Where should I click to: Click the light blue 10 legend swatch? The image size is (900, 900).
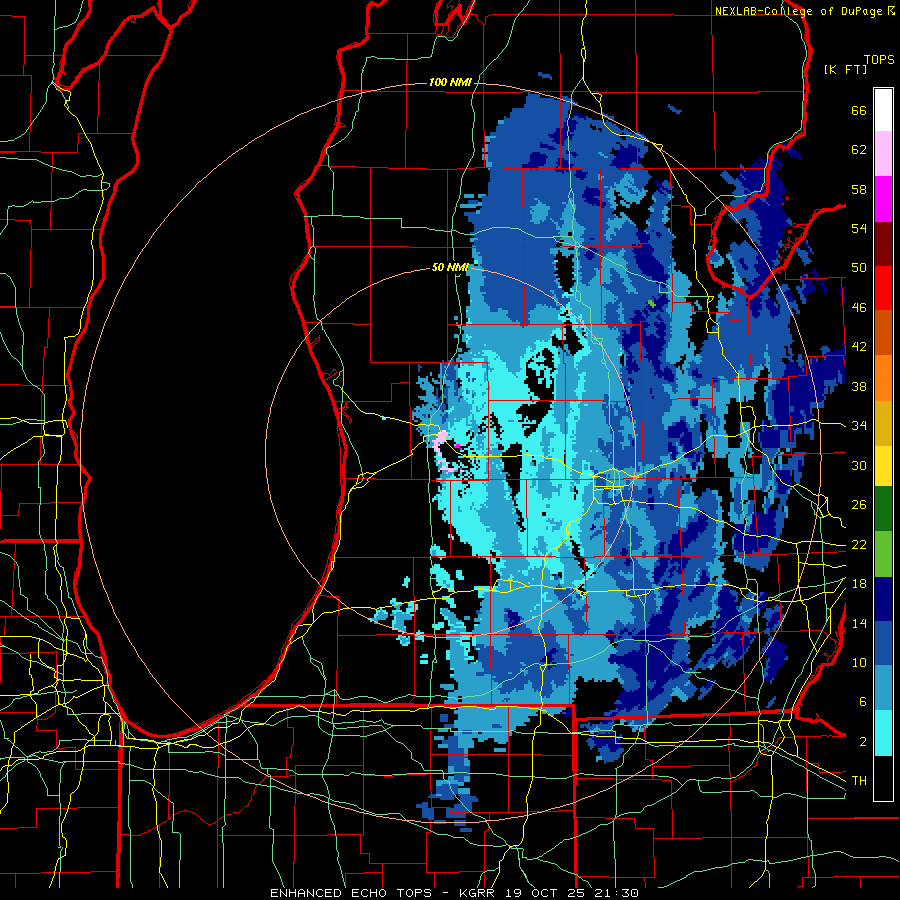click(x=883, y=688)
